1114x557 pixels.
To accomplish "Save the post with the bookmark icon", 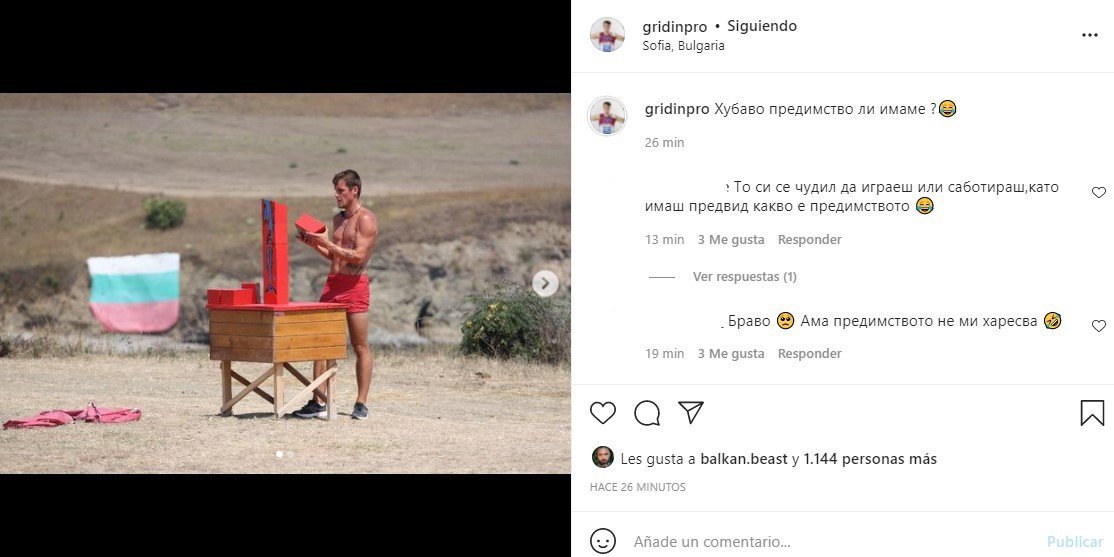I will [x=1092, y=413].
